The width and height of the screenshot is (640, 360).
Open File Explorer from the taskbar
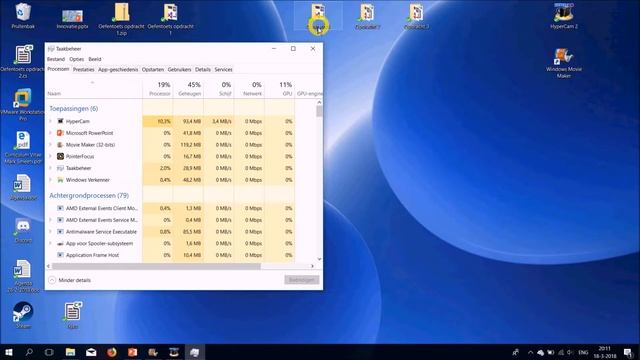(x=70, y=352)
